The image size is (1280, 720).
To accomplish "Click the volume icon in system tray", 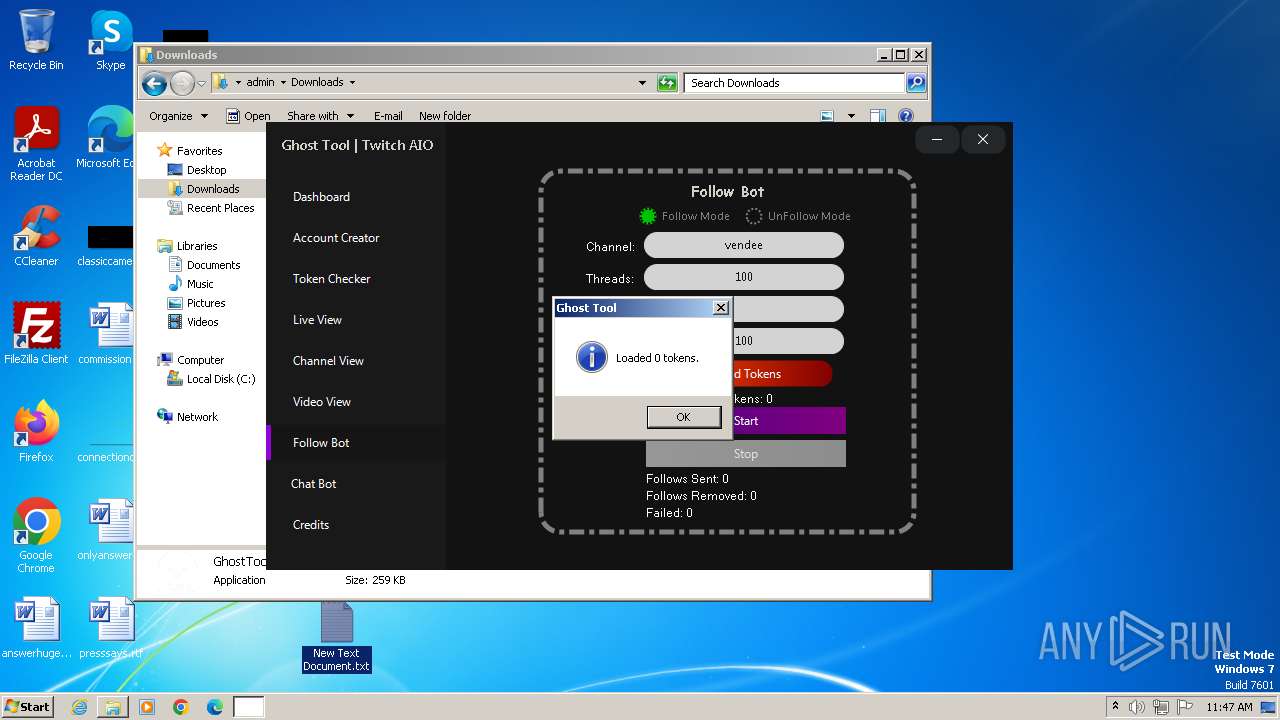I will [1137, 707].
